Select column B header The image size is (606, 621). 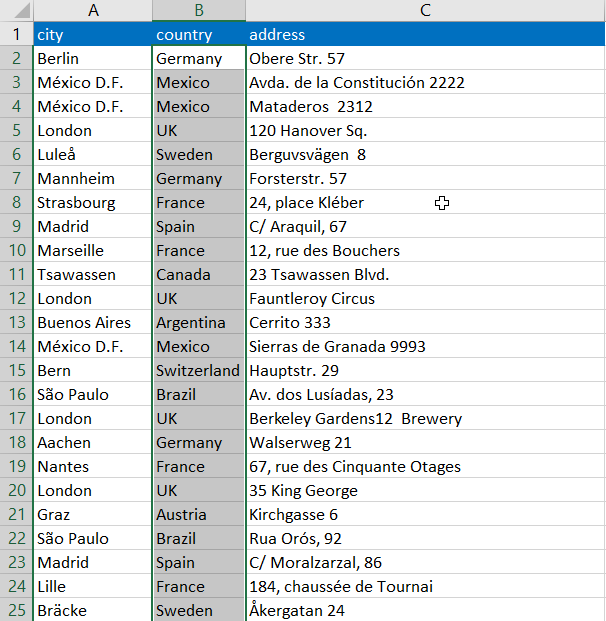pyautogui.click(x=199, y=10)
